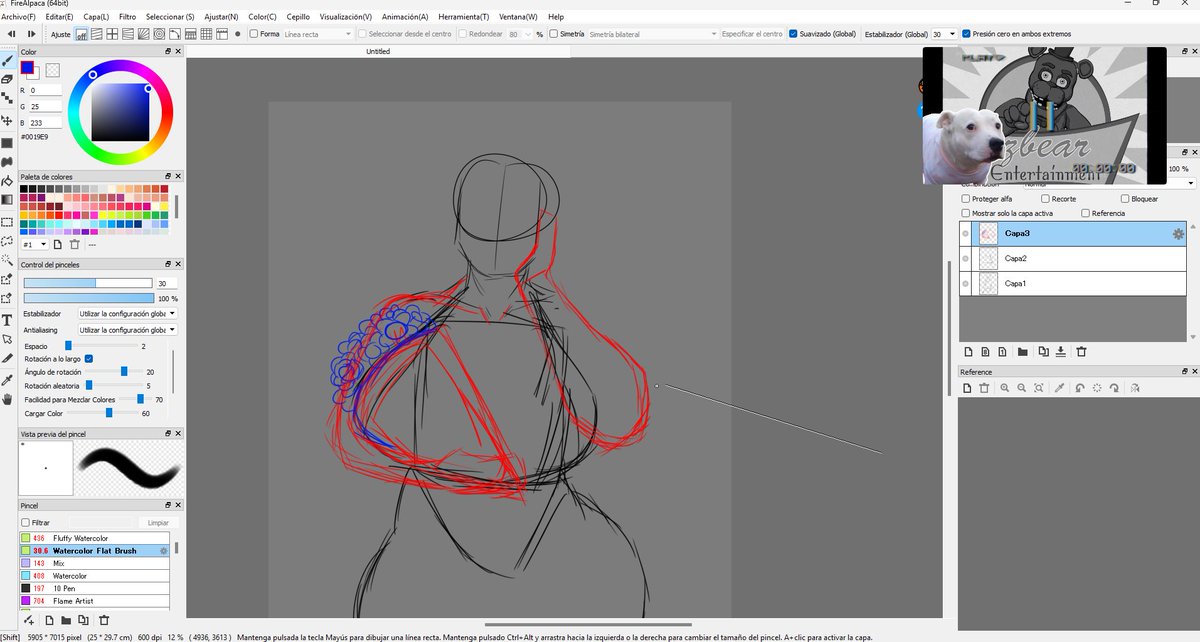
Task: Open the Línea recta shape dropdown
Action: tap(317, 34)
